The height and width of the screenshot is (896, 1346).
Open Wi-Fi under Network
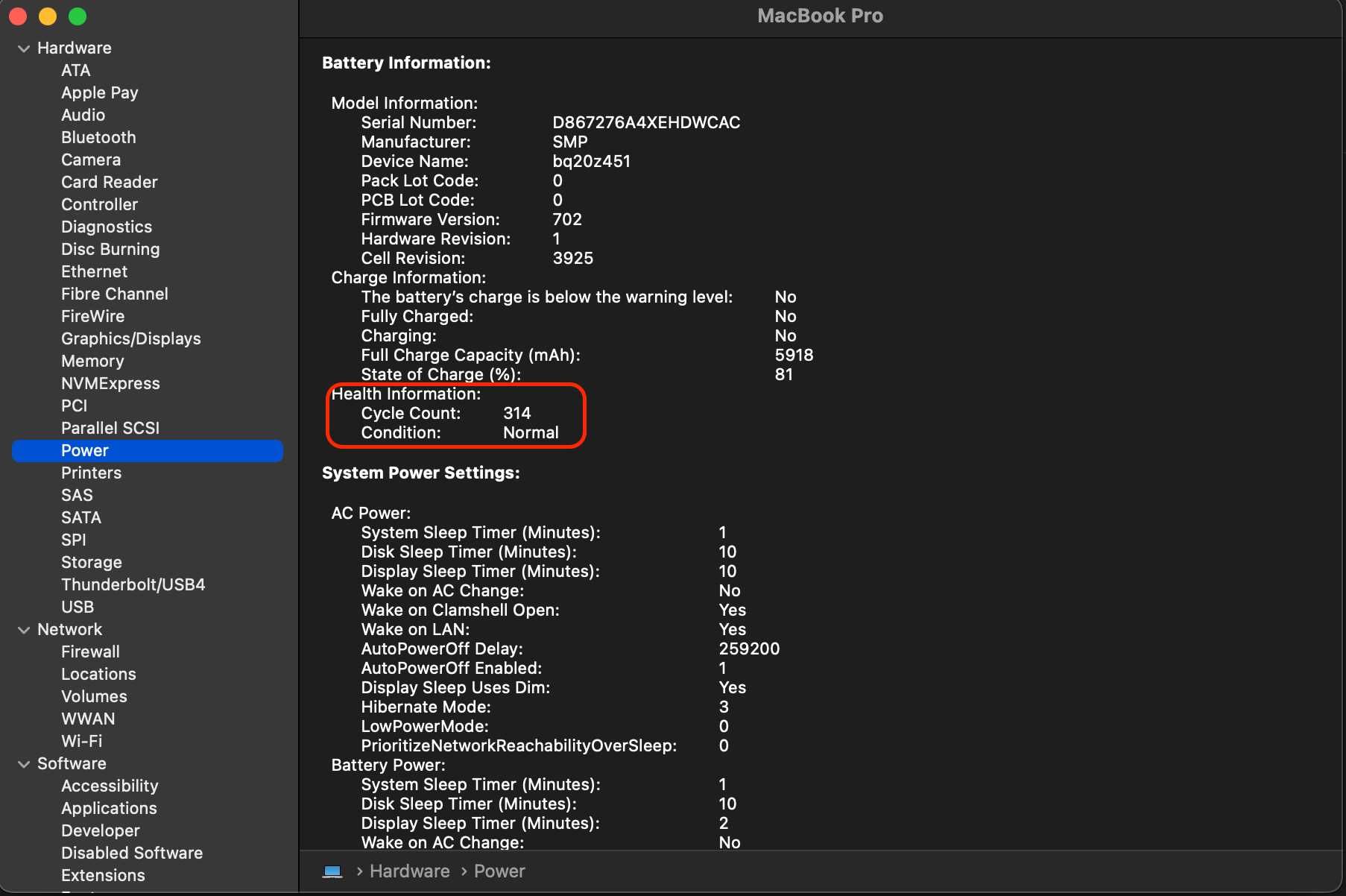[82, 742]
